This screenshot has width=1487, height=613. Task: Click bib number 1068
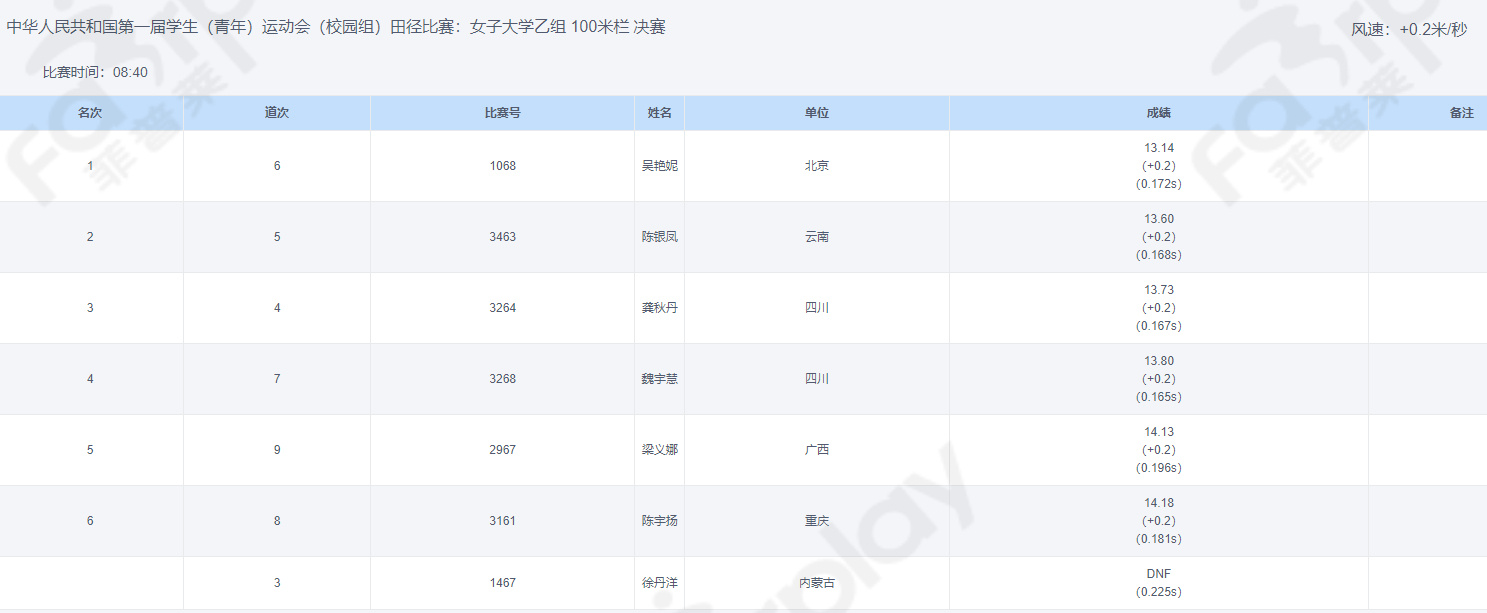point(502,166)
